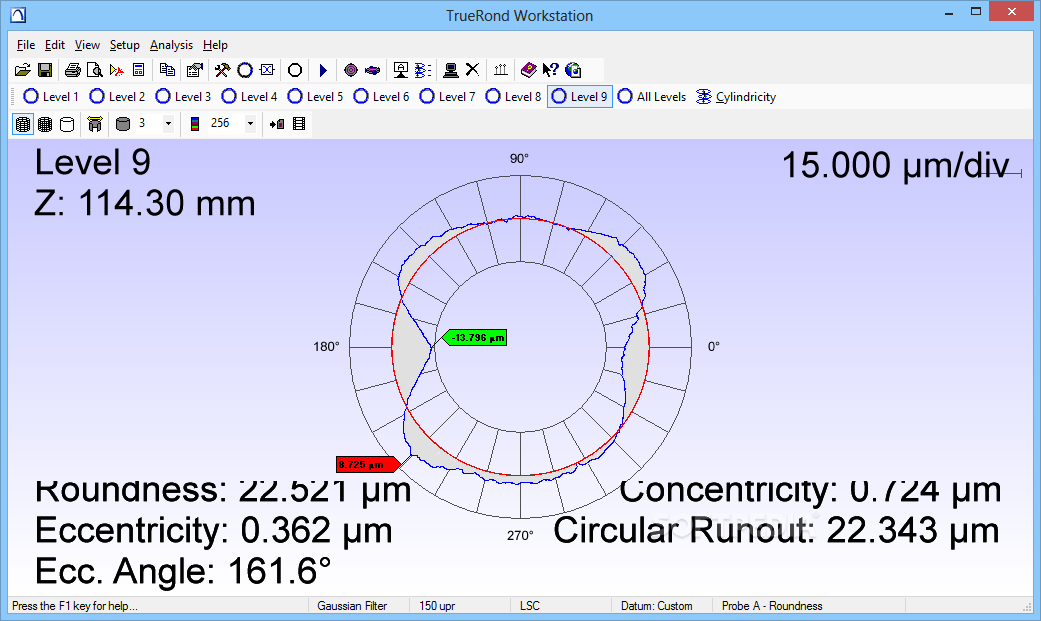Activate the What's This help pointer
The height and width of the screenshot is (621, 1041).
pos(550,70)
